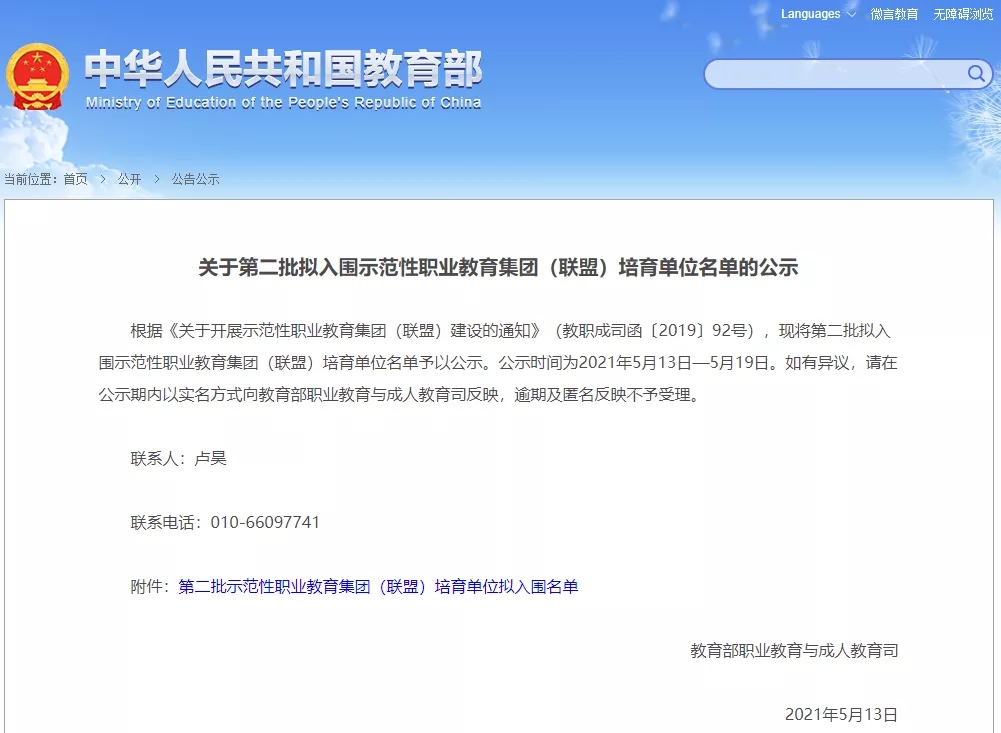
Task: Click the arrow between 公开 and 公告公示
Action: coord(156,179)
